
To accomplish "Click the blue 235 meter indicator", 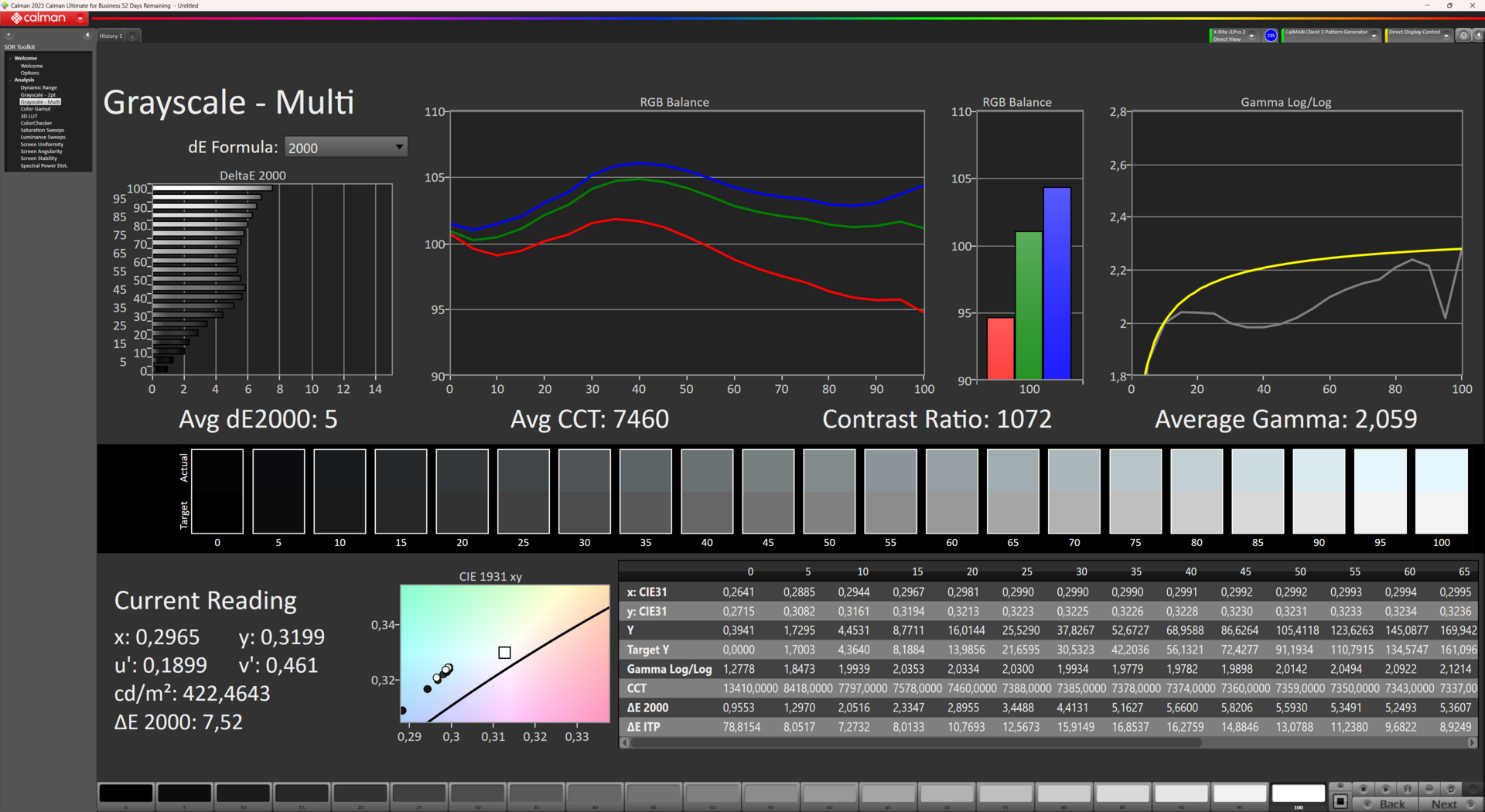I will 1270,36.
